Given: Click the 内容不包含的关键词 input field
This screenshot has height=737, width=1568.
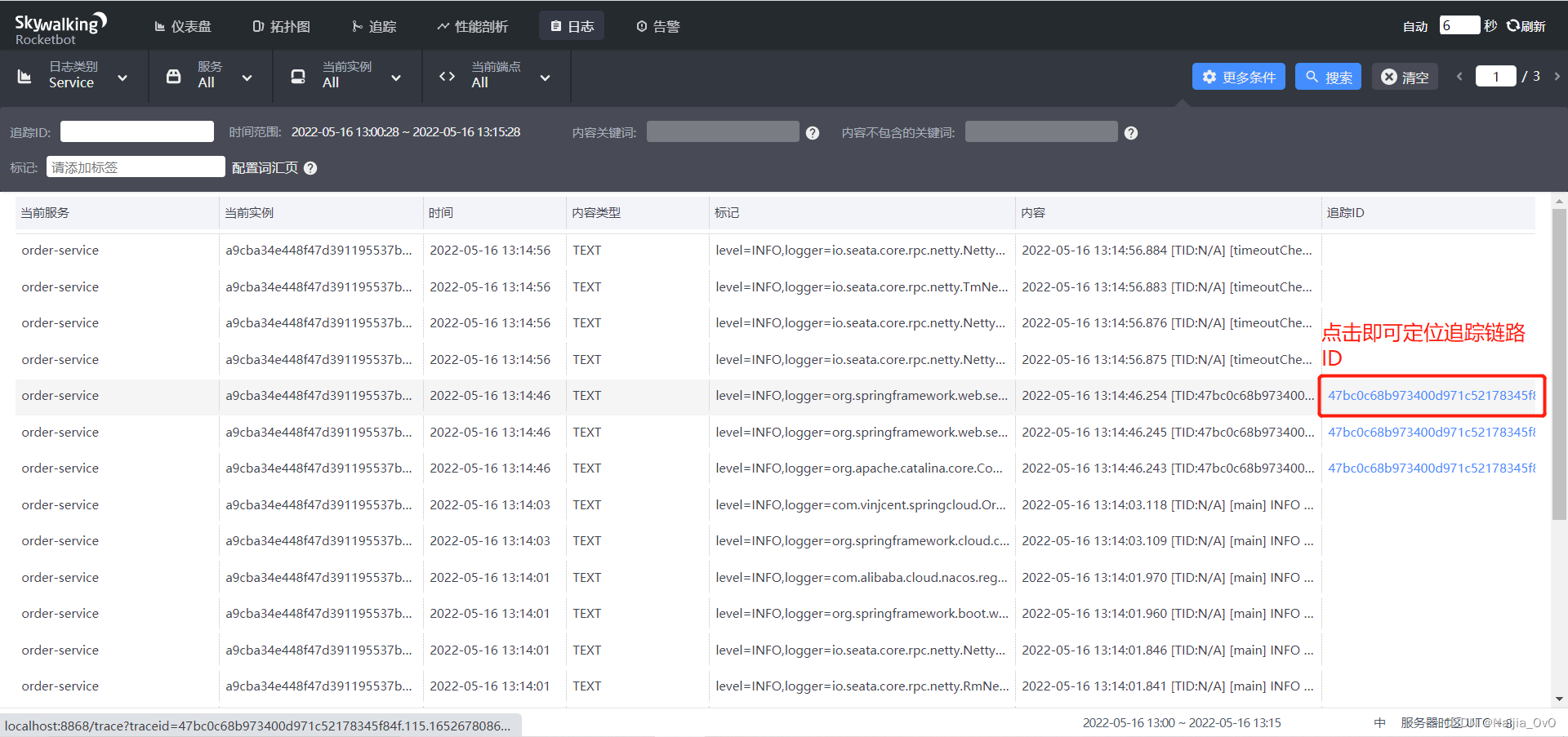Looking at the screenshot, I should tap(1041, 131).
